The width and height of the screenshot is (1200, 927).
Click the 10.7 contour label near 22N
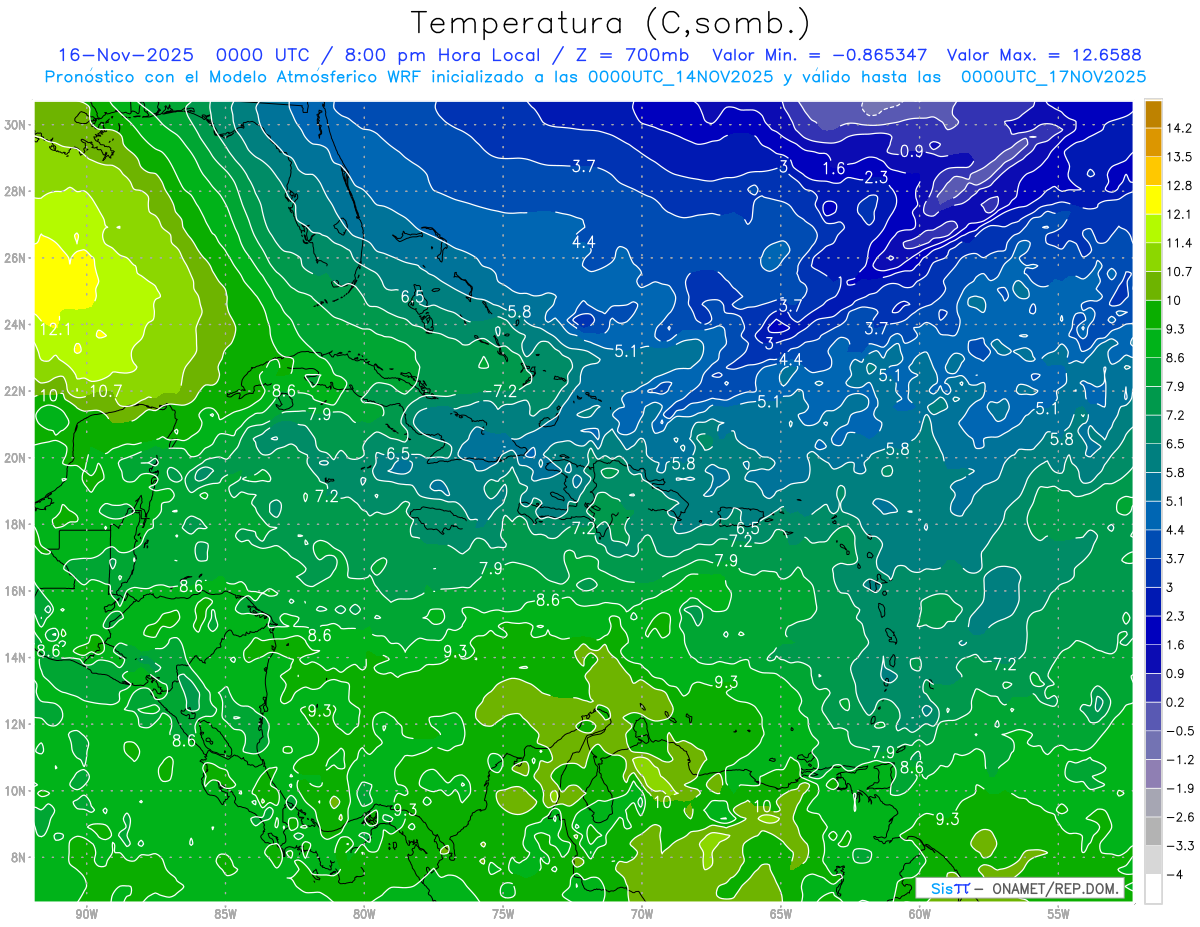tap(105, 390)
